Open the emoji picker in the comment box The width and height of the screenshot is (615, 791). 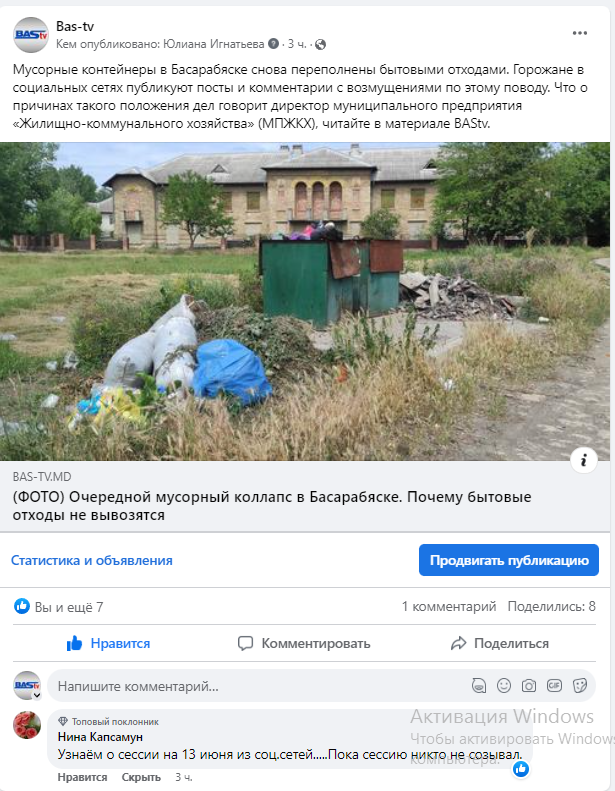pyautogui.click(x=504, y=686)
